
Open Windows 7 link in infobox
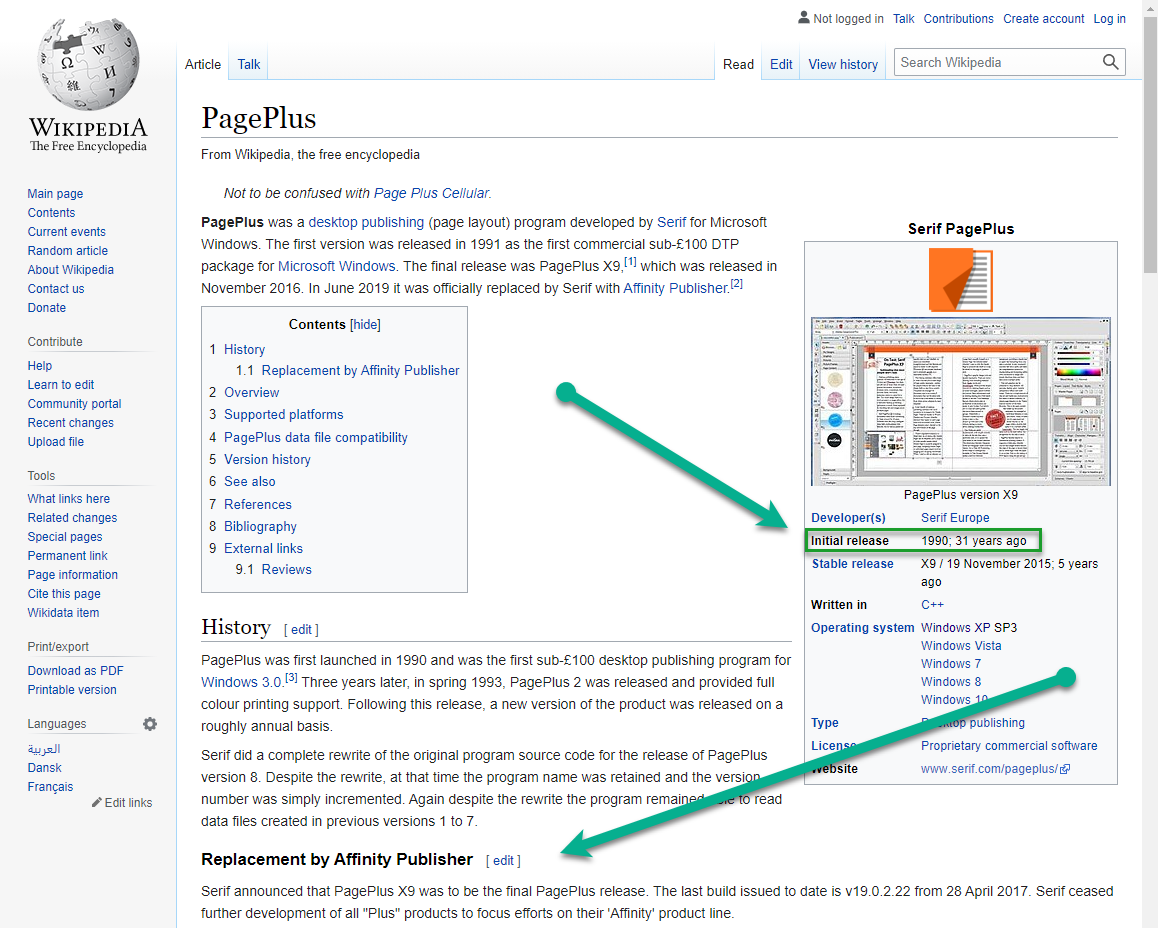point(951,664)
